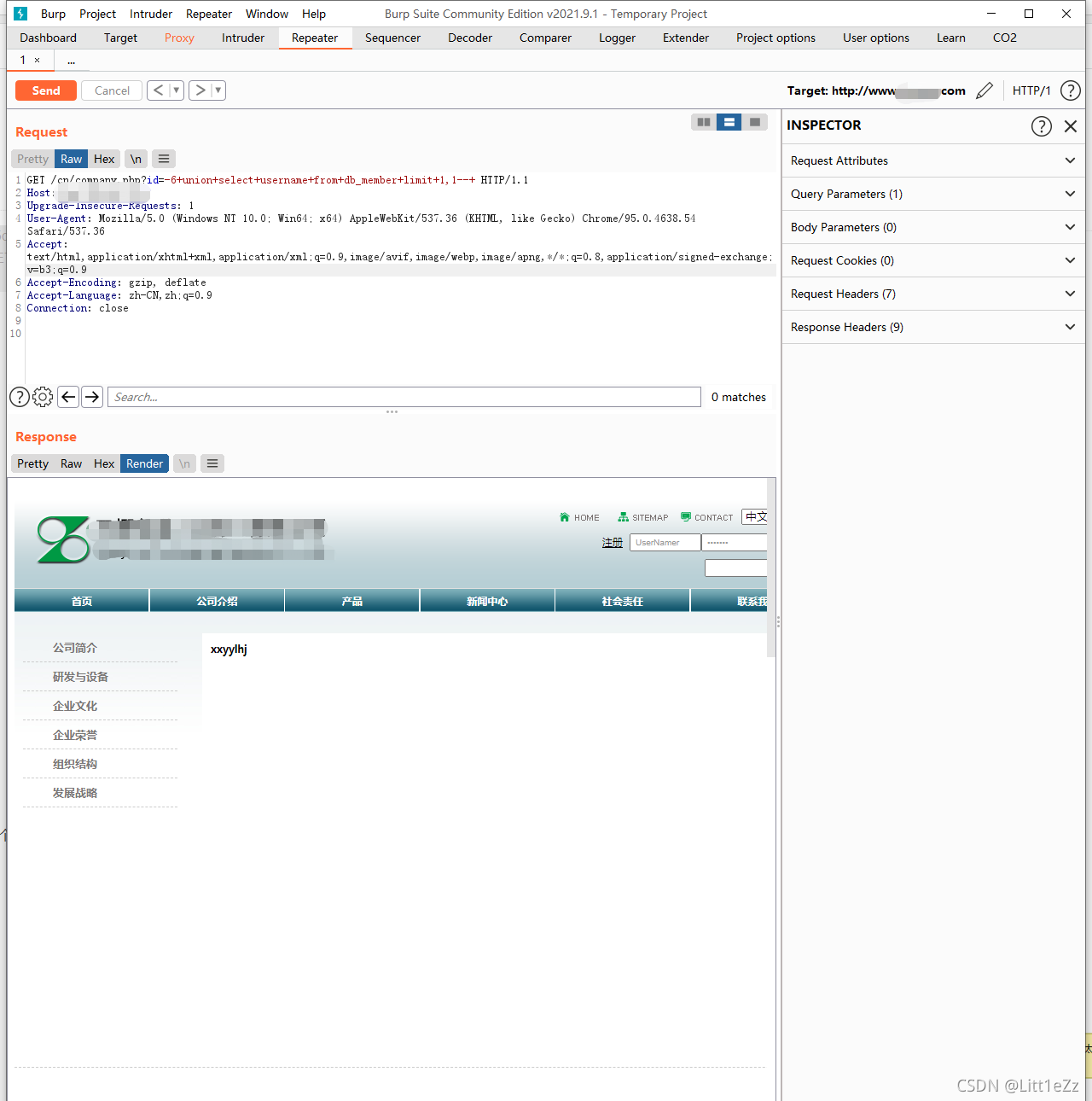Screen dimensions: 1092x1101
Task: Expand Request Cookies (0) section
Action: 933,260
